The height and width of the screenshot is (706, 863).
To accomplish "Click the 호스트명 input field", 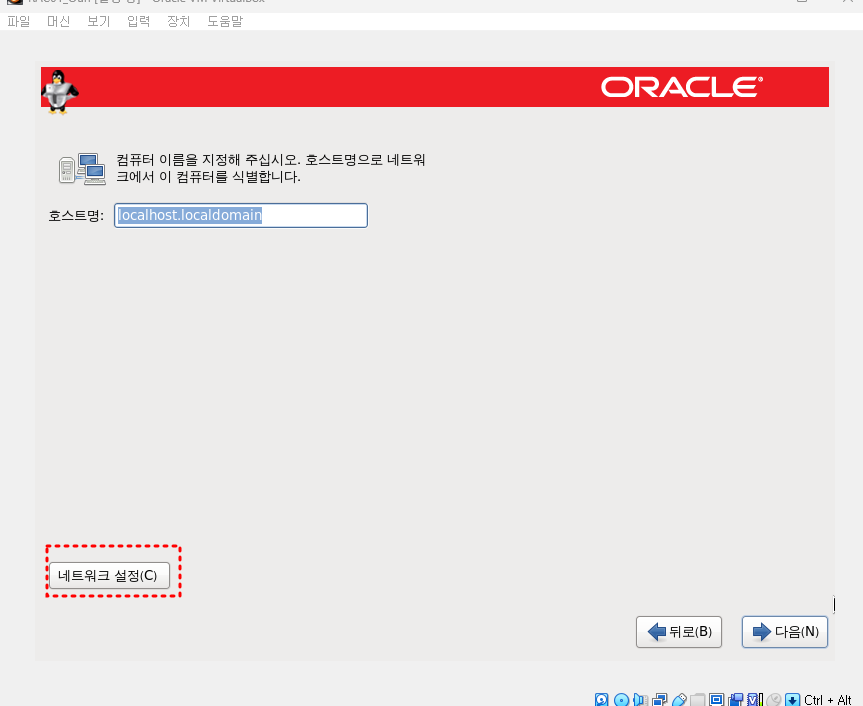I will point(241,215).
